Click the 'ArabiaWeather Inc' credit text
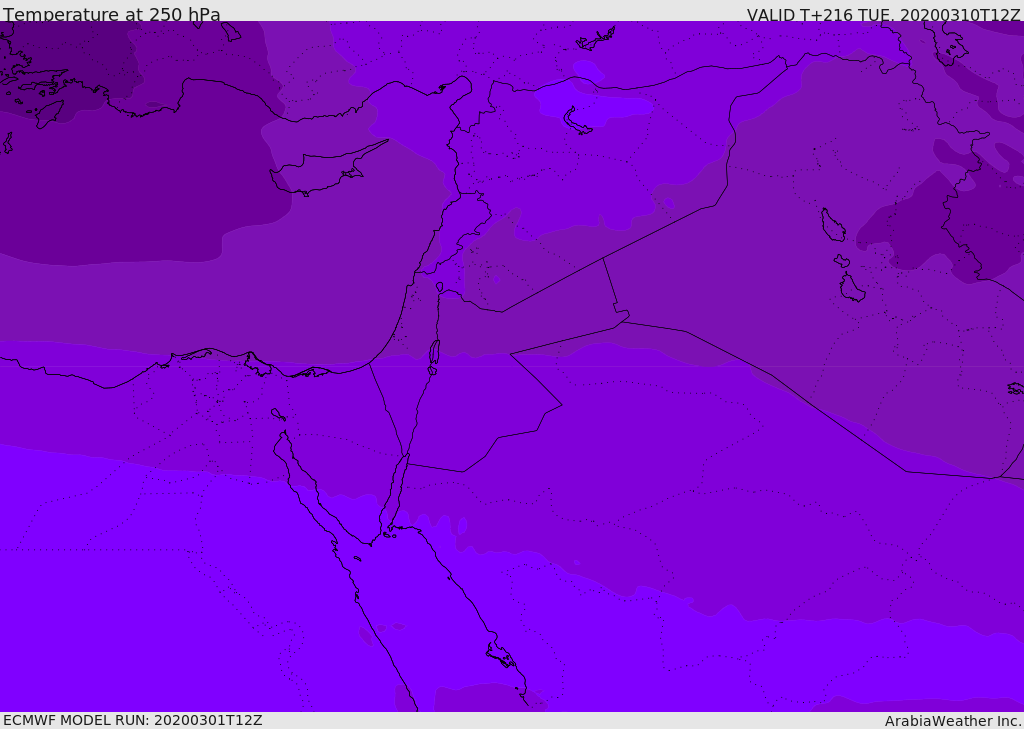The width and height of the screenshot is (1024, 729). [953, 721]
